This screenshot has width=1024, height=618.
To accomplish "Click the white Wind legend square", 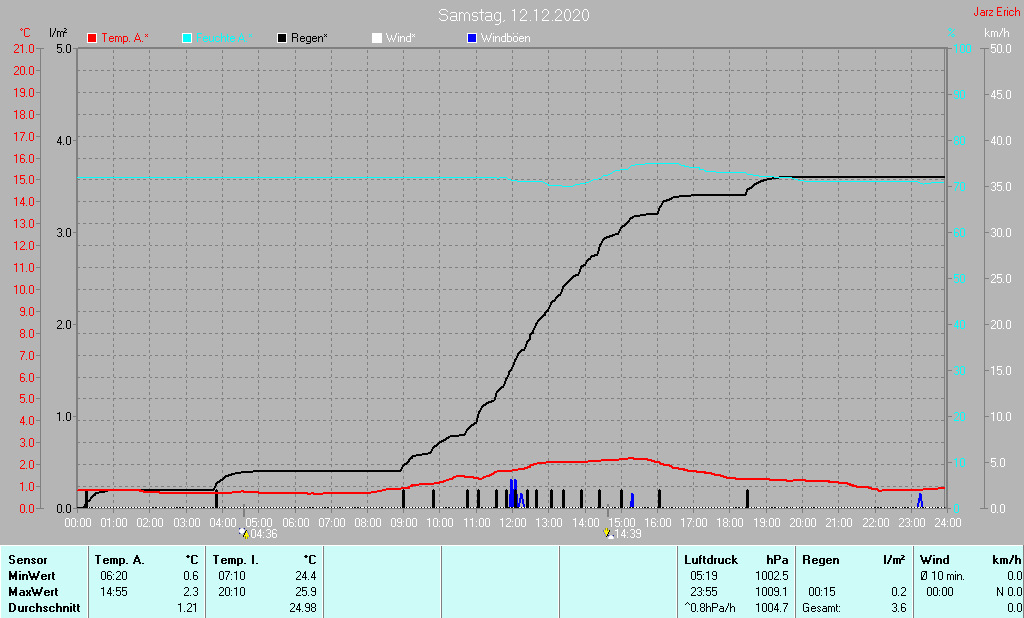I will [377, 38].
